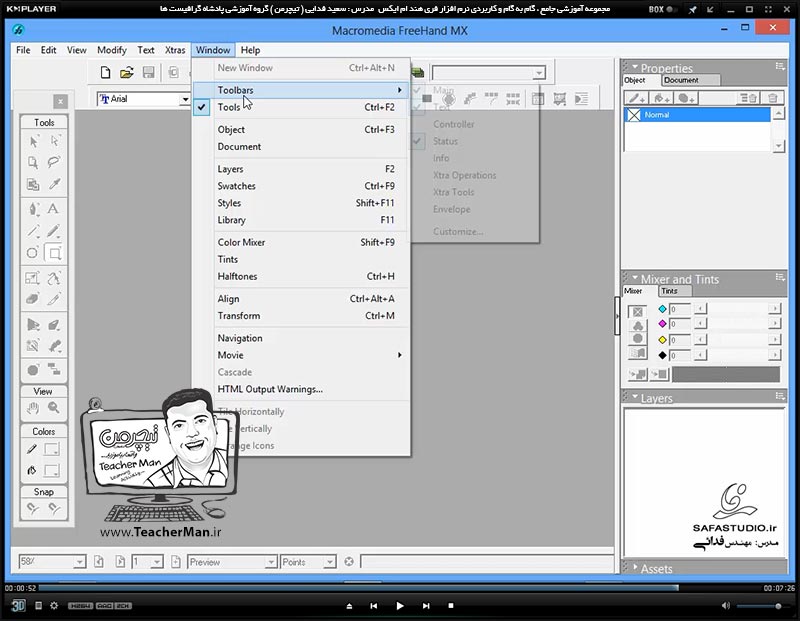Click the trash icon in Properties panel

(x=773, y=98)
